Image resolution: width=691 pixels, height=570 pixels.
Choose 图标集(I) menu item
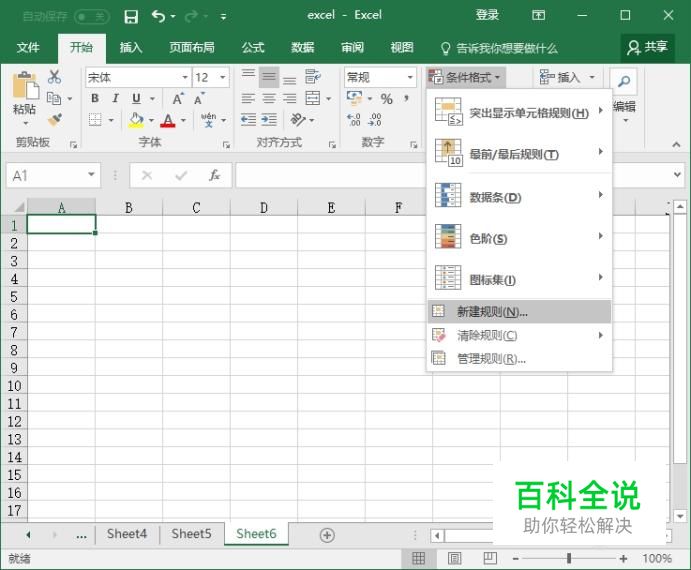[520, 279]
